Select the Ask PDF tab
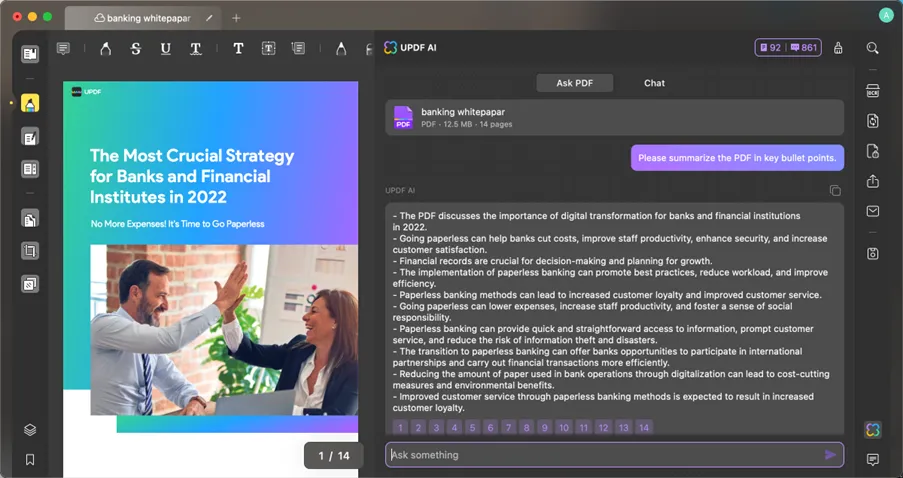The width and height of the screenshot is (903, 478). point(574,83)
